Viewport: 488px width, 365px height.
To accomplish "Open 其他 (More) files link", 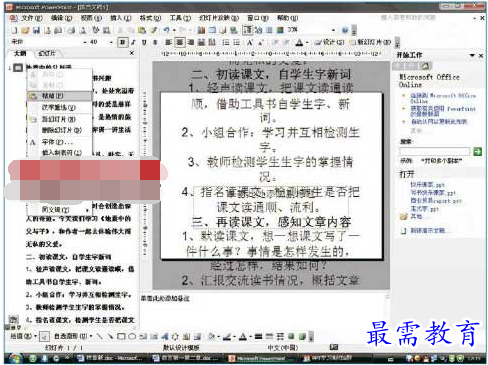I will (416, 216).
